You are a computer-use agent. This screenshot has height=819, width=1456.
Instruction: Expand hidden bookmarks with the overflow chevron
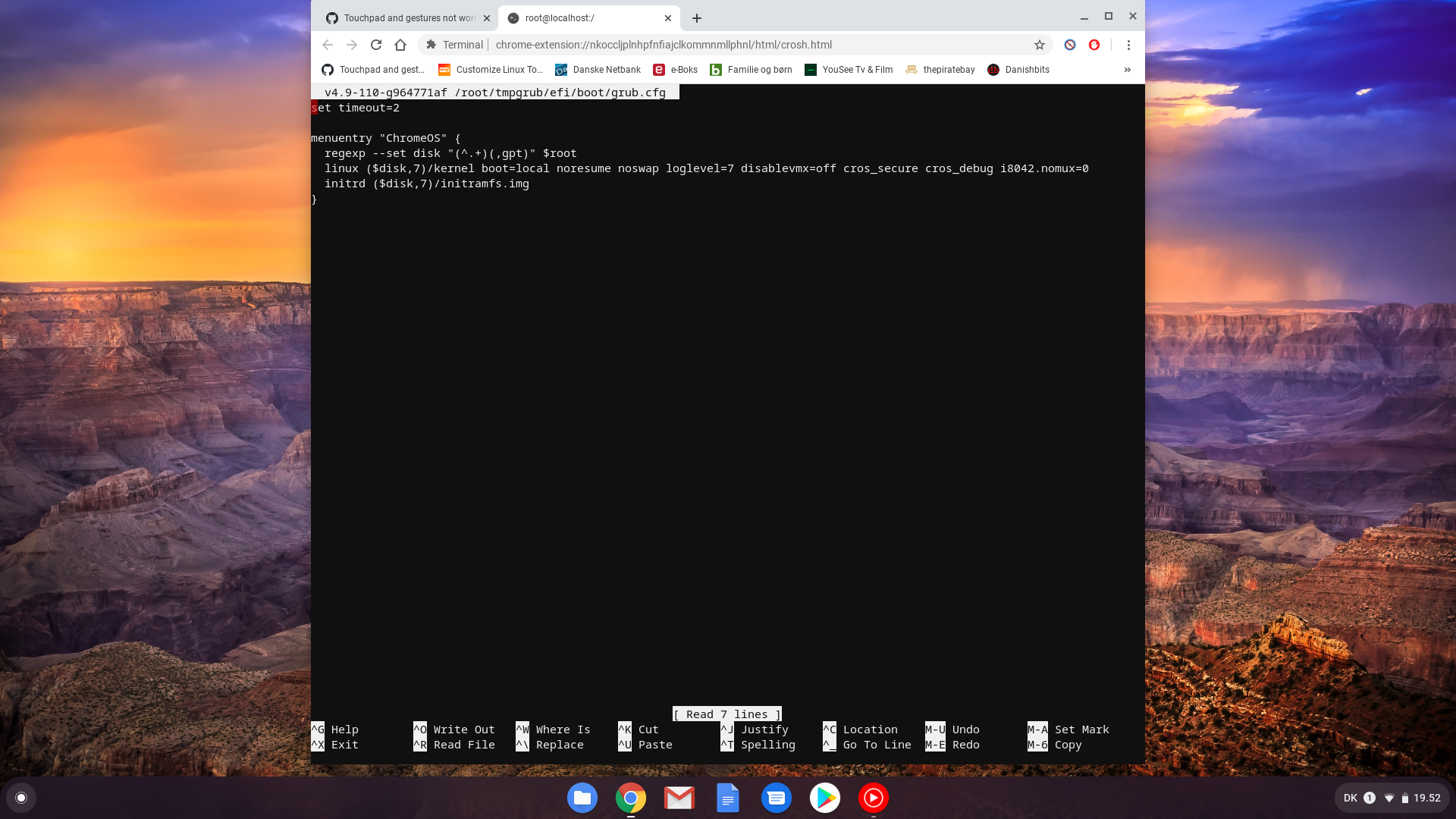(x=1127, y=69)
